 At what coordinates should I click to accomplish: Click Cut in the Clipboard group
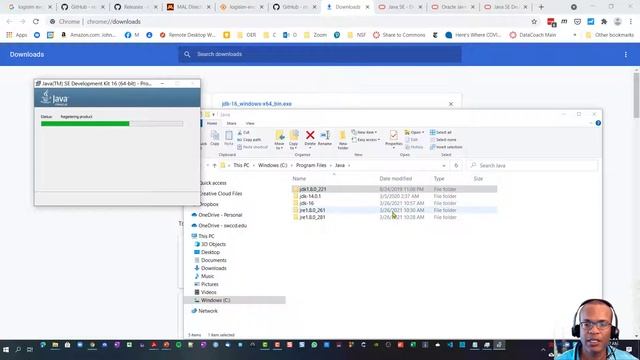(243, 133)
